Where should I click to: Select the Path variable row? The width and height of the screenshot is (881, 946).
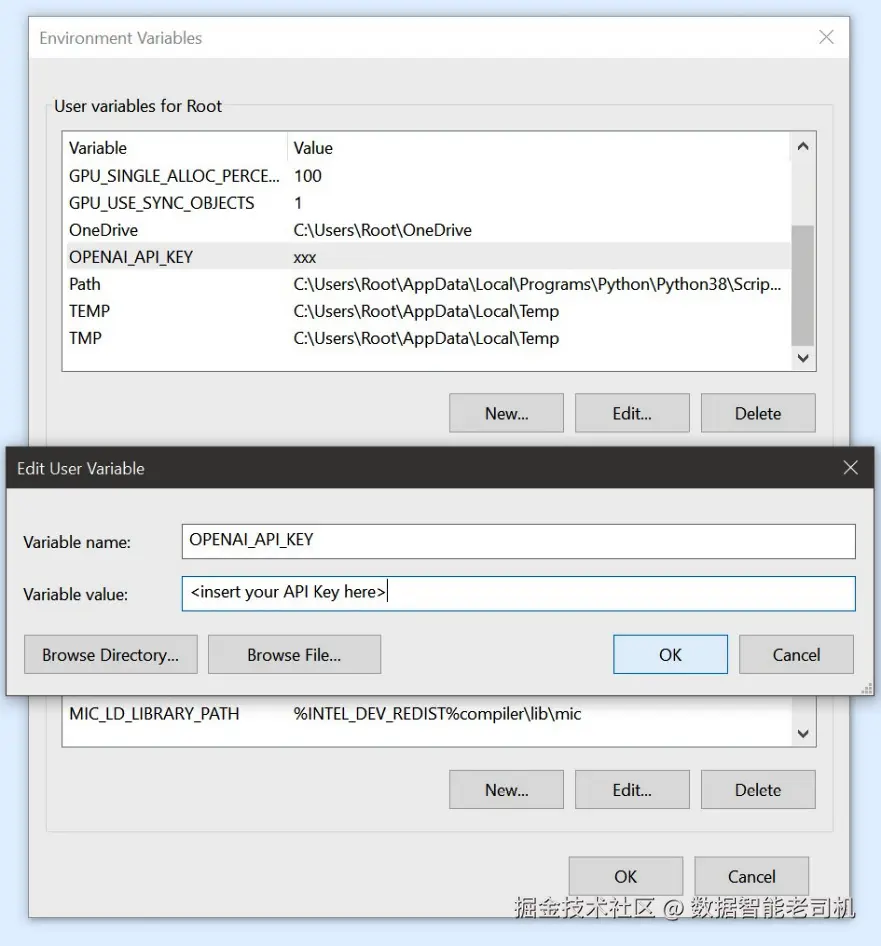(x=426, y=284)
